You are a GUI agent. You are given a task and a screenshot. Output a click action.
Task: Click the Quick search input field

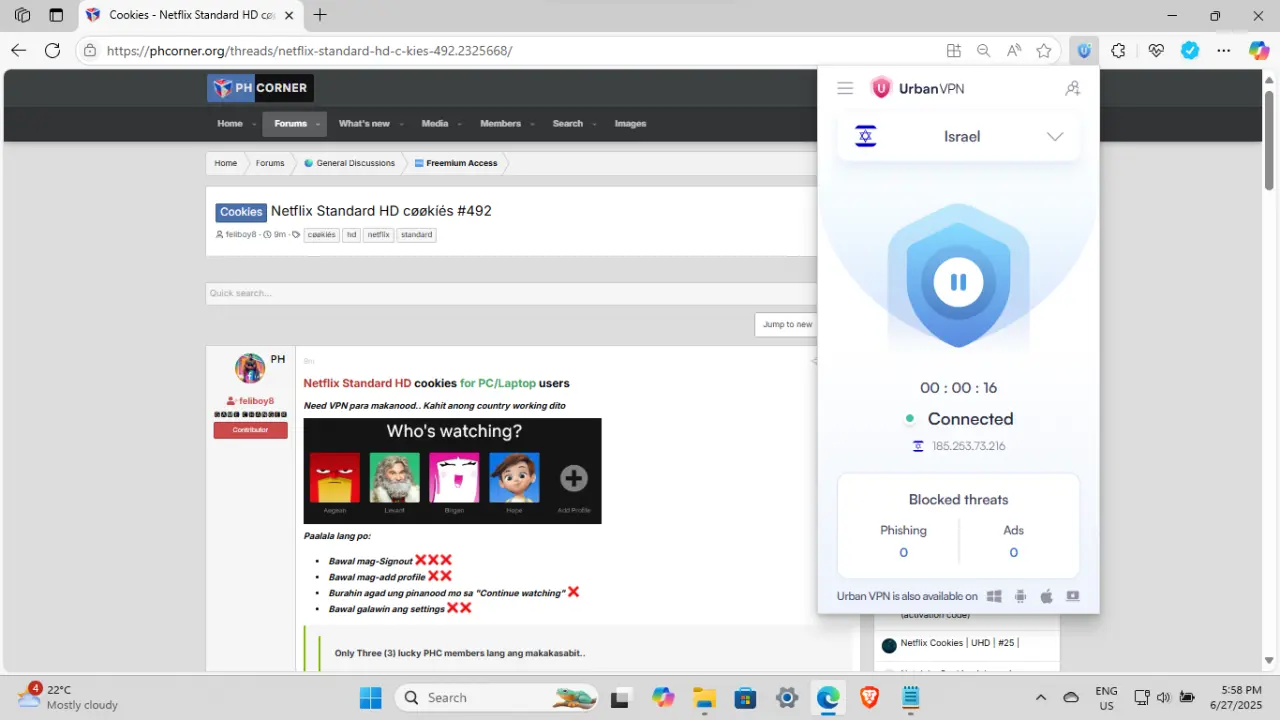tap(511, 293)
